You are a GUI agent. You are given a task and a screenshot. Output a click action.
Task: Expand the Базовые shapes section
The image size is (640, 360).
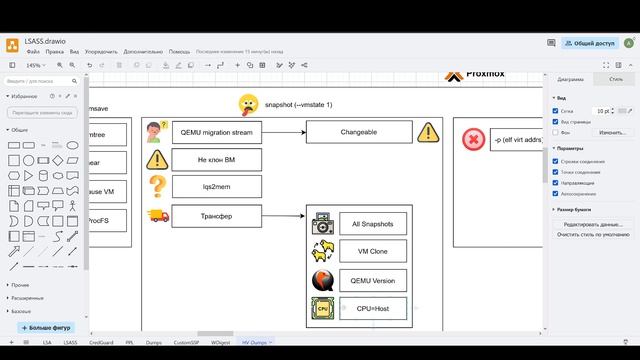[x=19, y=311]
